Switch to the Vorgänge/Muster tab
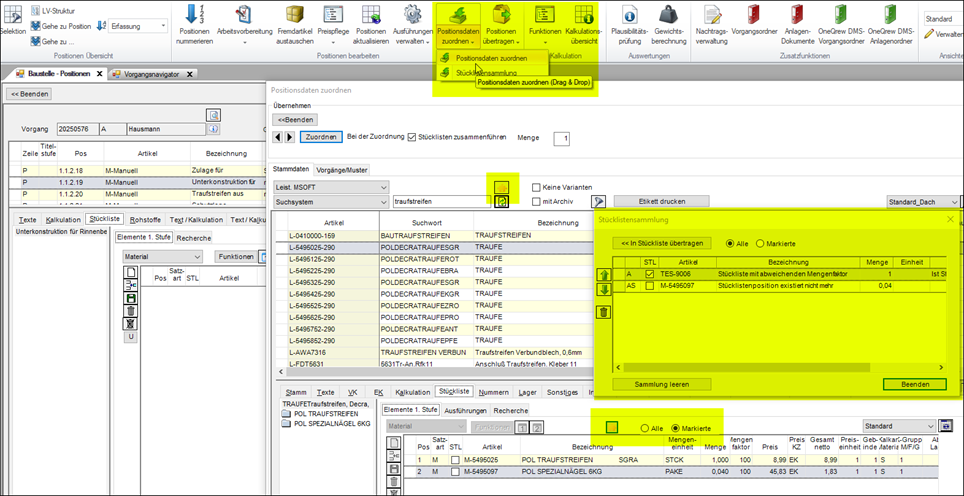The height and width of the screenshot is (496, 964). click(341, 170)
